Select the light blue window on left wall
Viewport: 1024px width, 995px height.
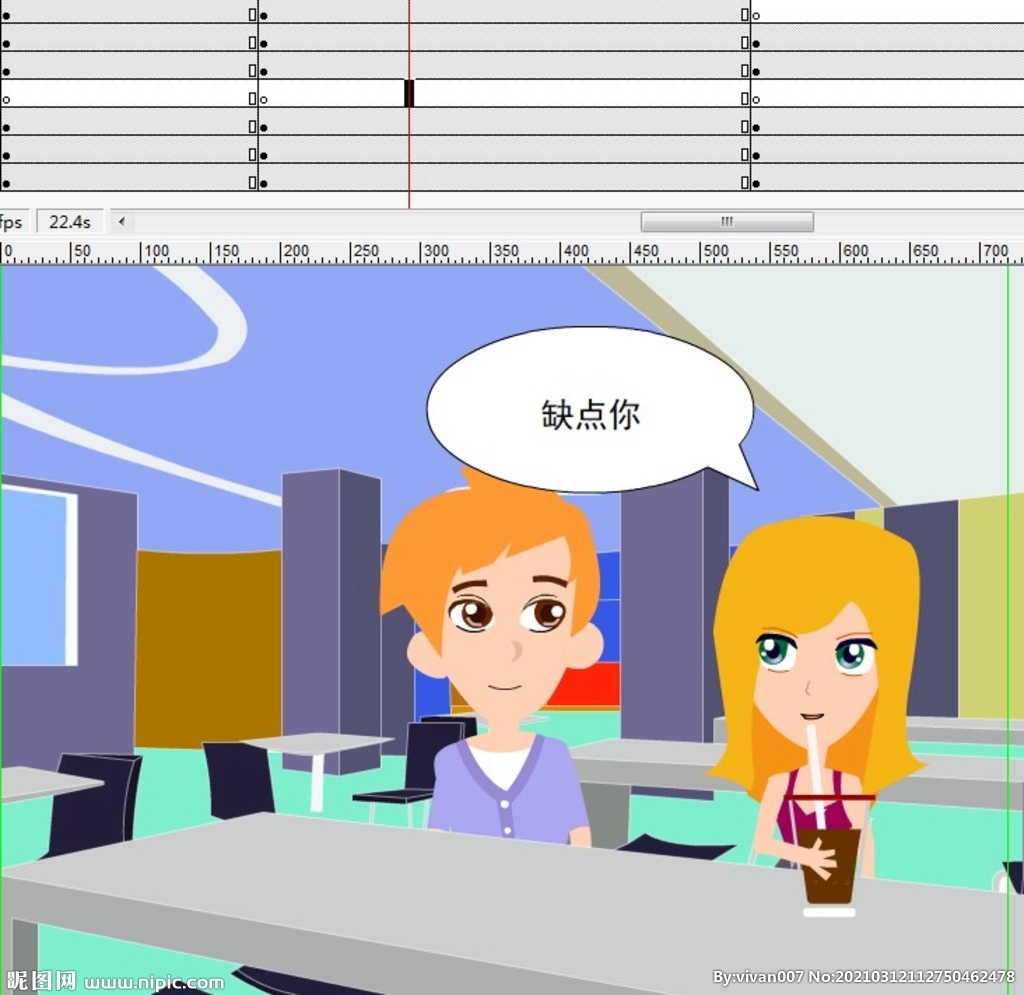pos(38,576)
